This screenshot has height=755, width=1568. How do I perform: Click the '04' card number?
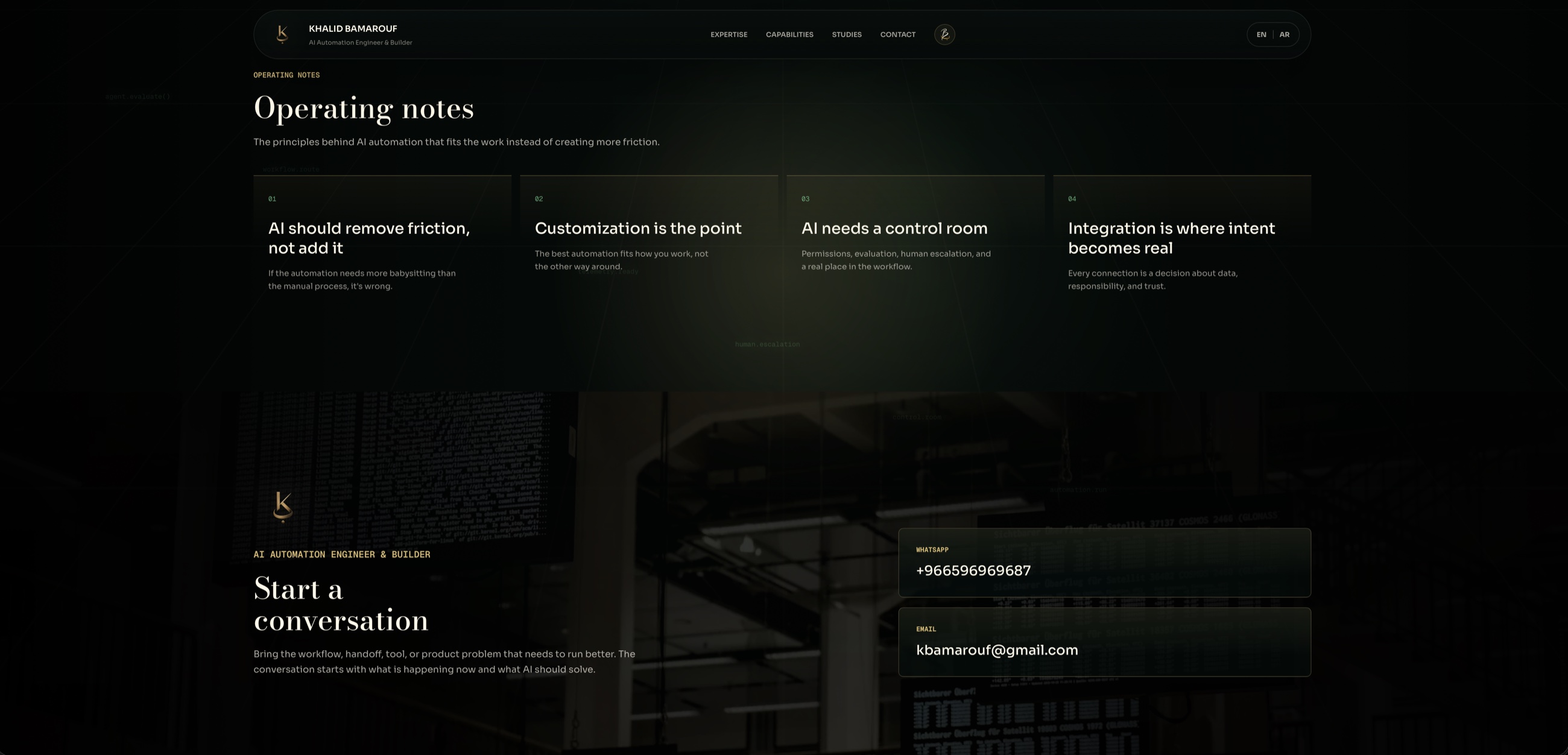1072,199
